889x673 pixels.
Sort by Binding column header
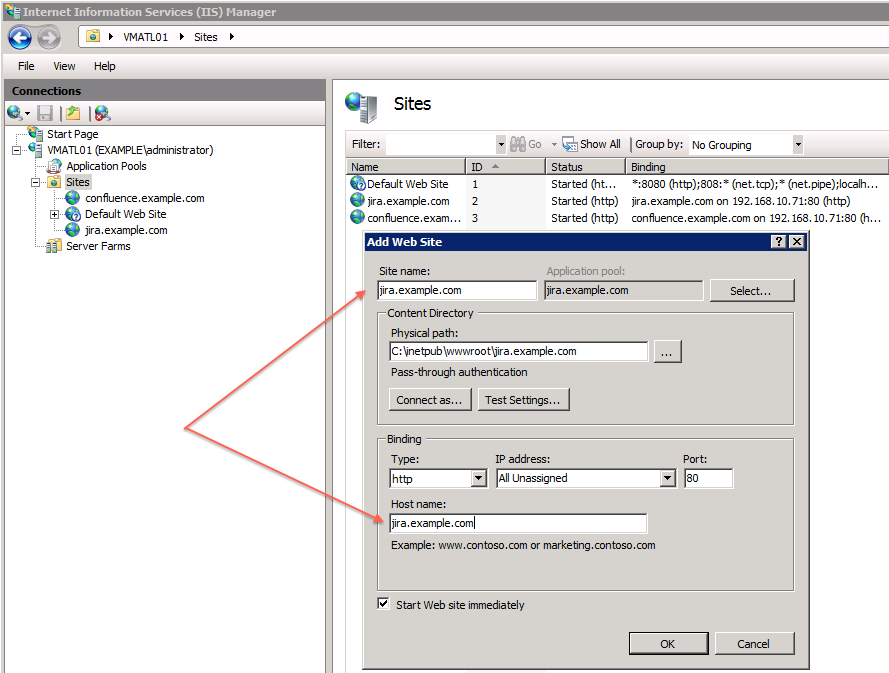coord(757,167)
